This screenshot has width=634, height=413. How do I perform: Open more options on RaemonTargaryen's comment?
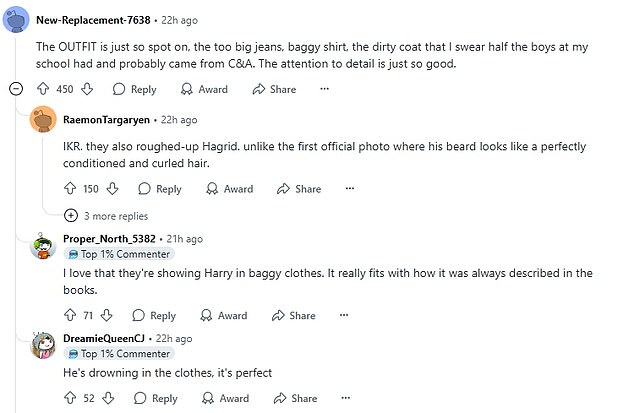[x=349, y=189]
